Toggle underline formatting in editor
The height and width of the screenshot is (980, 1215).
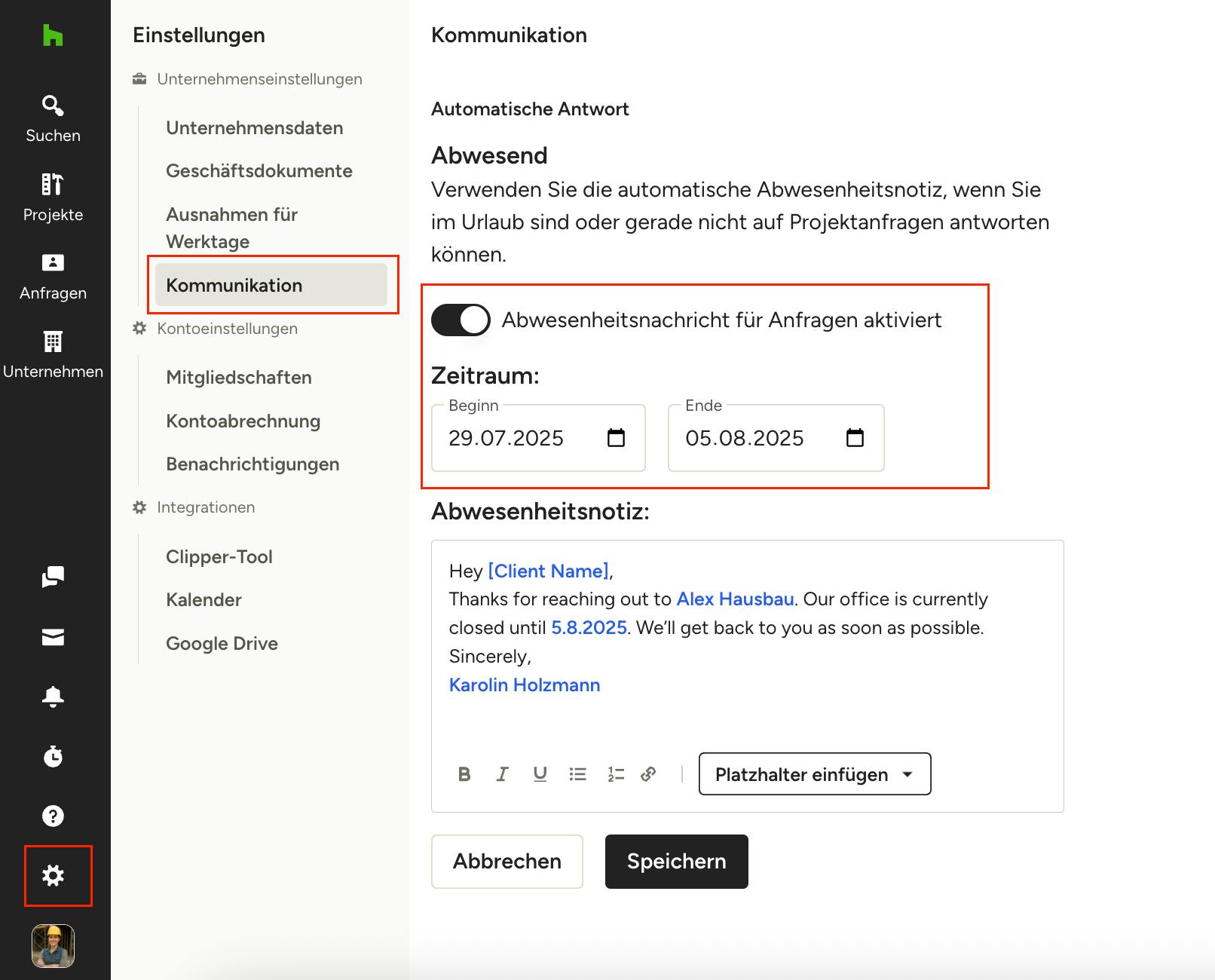[540, 774]
